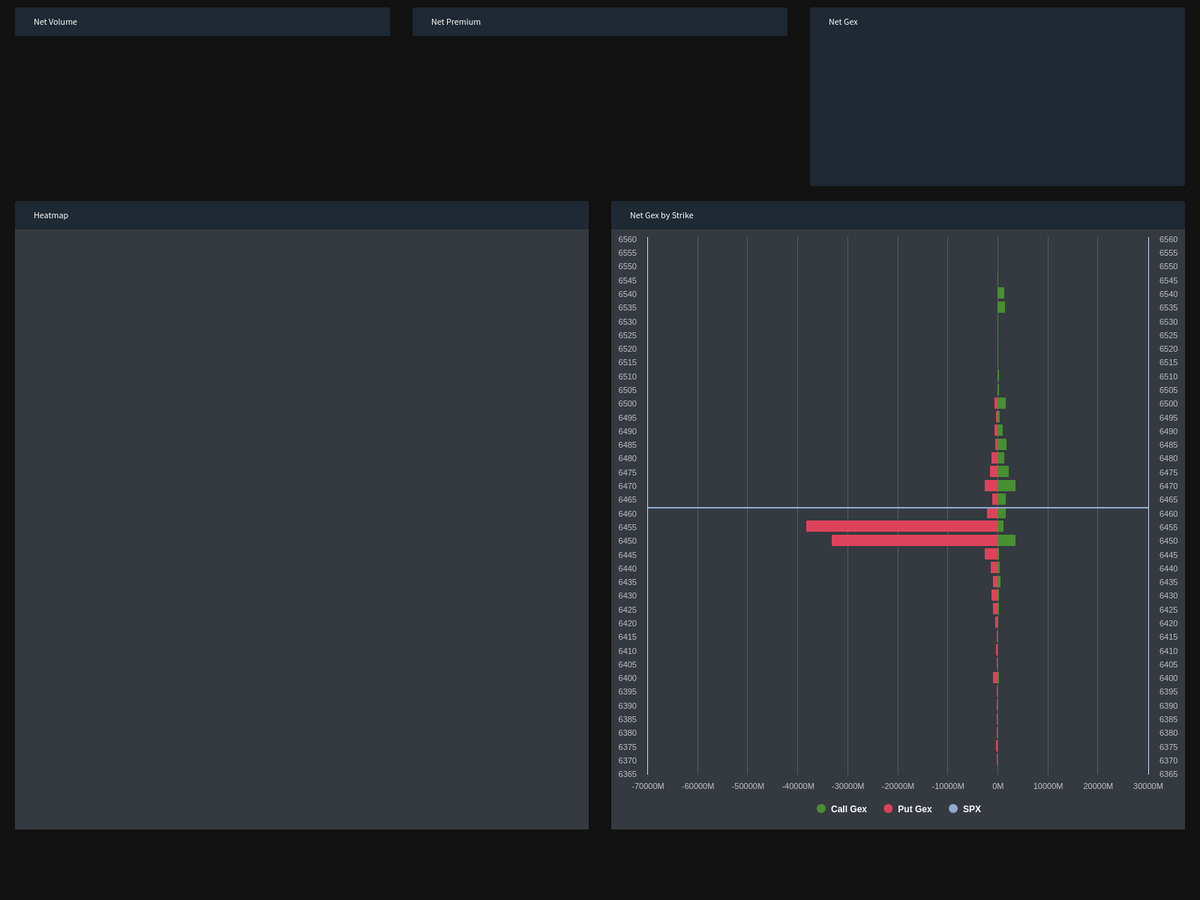Viewport: 1200px width, 900px height.
Task: Click the 6455 strike label on left axis
Action: [627, 527]
